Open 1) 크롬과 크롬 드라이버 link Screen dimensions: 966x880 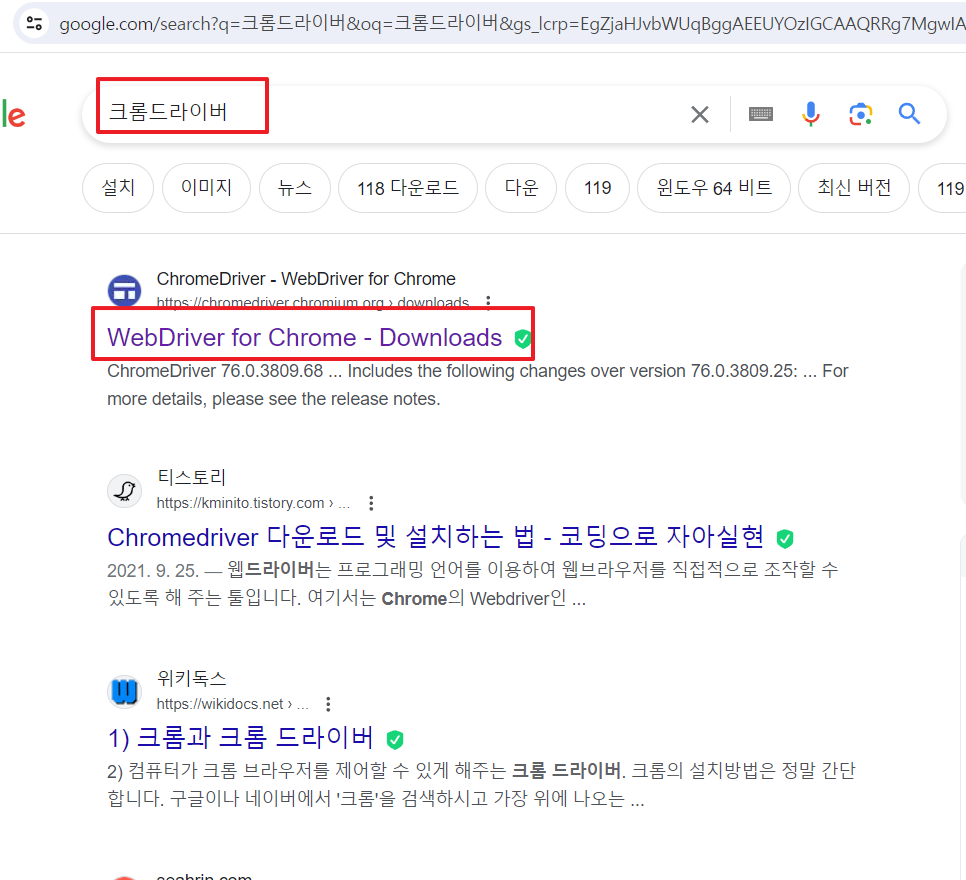point(240,737)
